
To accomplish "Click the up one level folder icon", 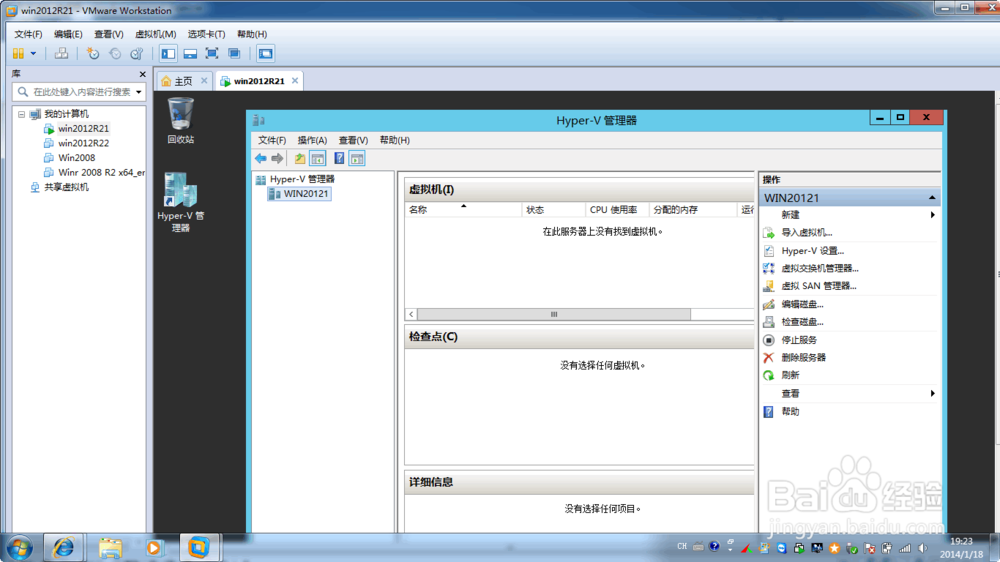I will coord(299,158).
